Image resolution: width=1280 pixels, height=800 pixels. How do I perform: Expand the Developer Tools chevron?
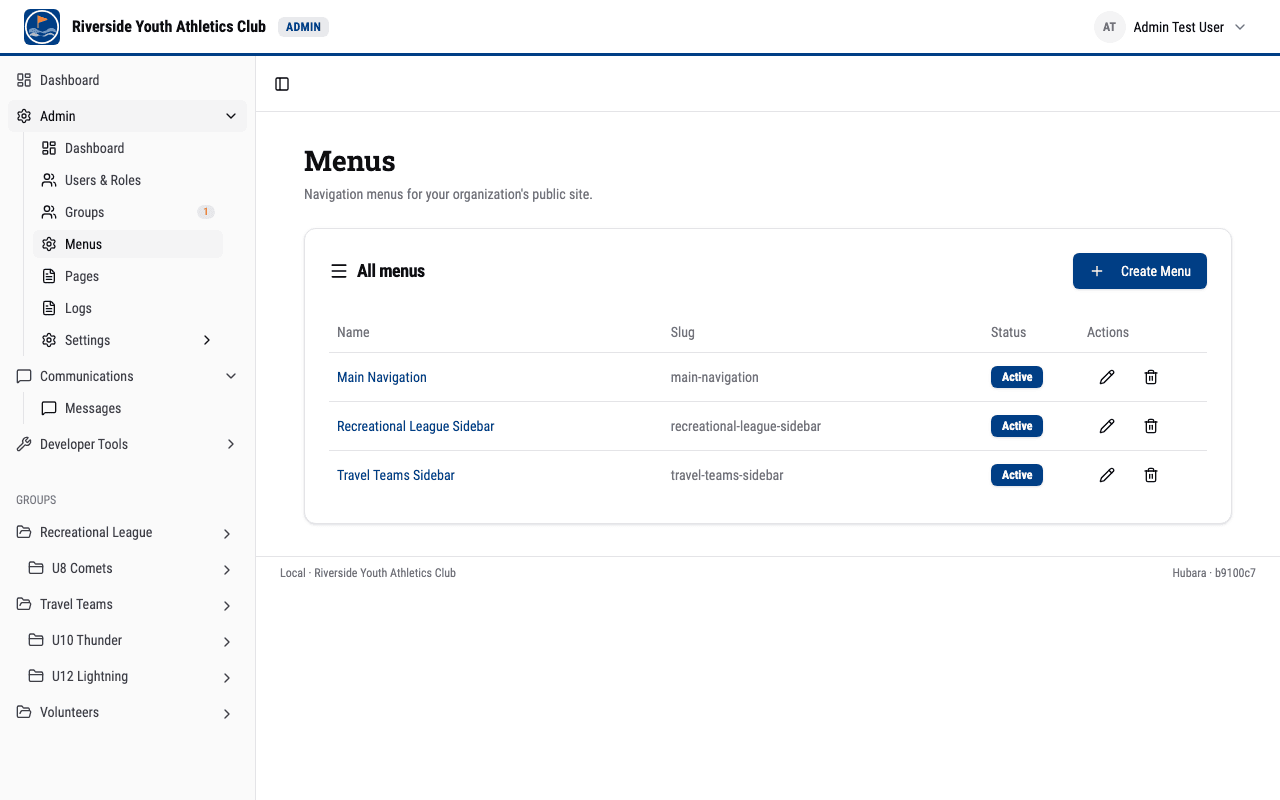click(x=231, y=444)
